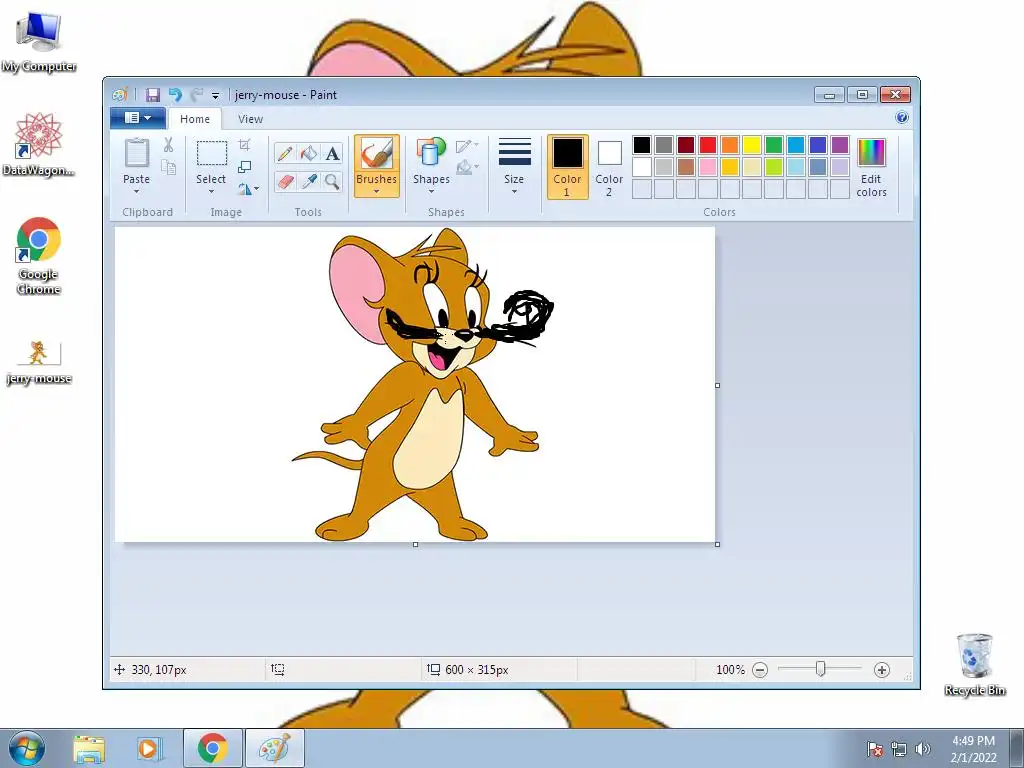Click the volume speaker tray icon
Image resolution: width=1024 pixels, height=768 pixels.
tap(922, 749)
